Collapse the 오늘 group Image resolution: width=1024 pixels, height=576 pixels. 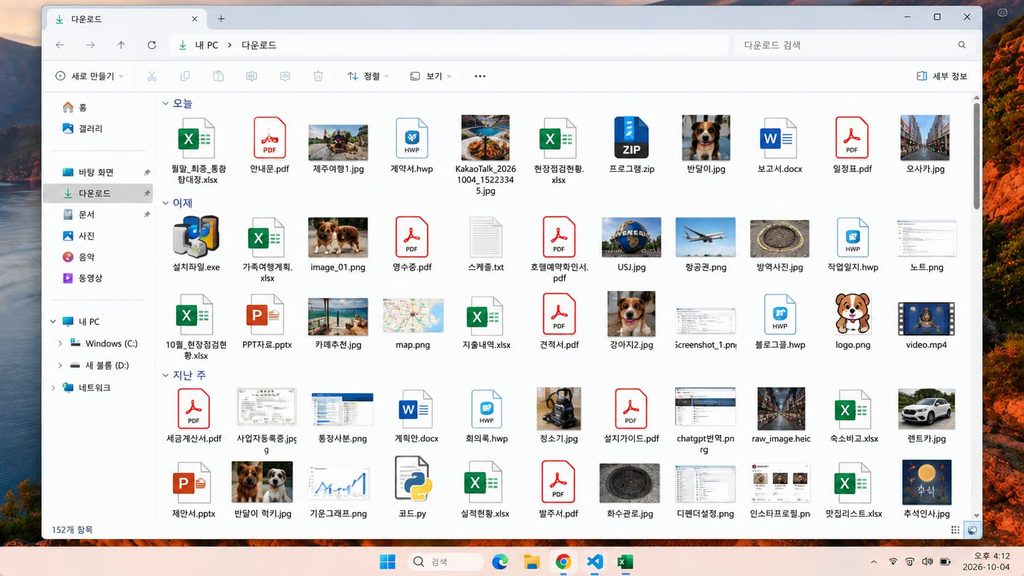coord(165,103)
